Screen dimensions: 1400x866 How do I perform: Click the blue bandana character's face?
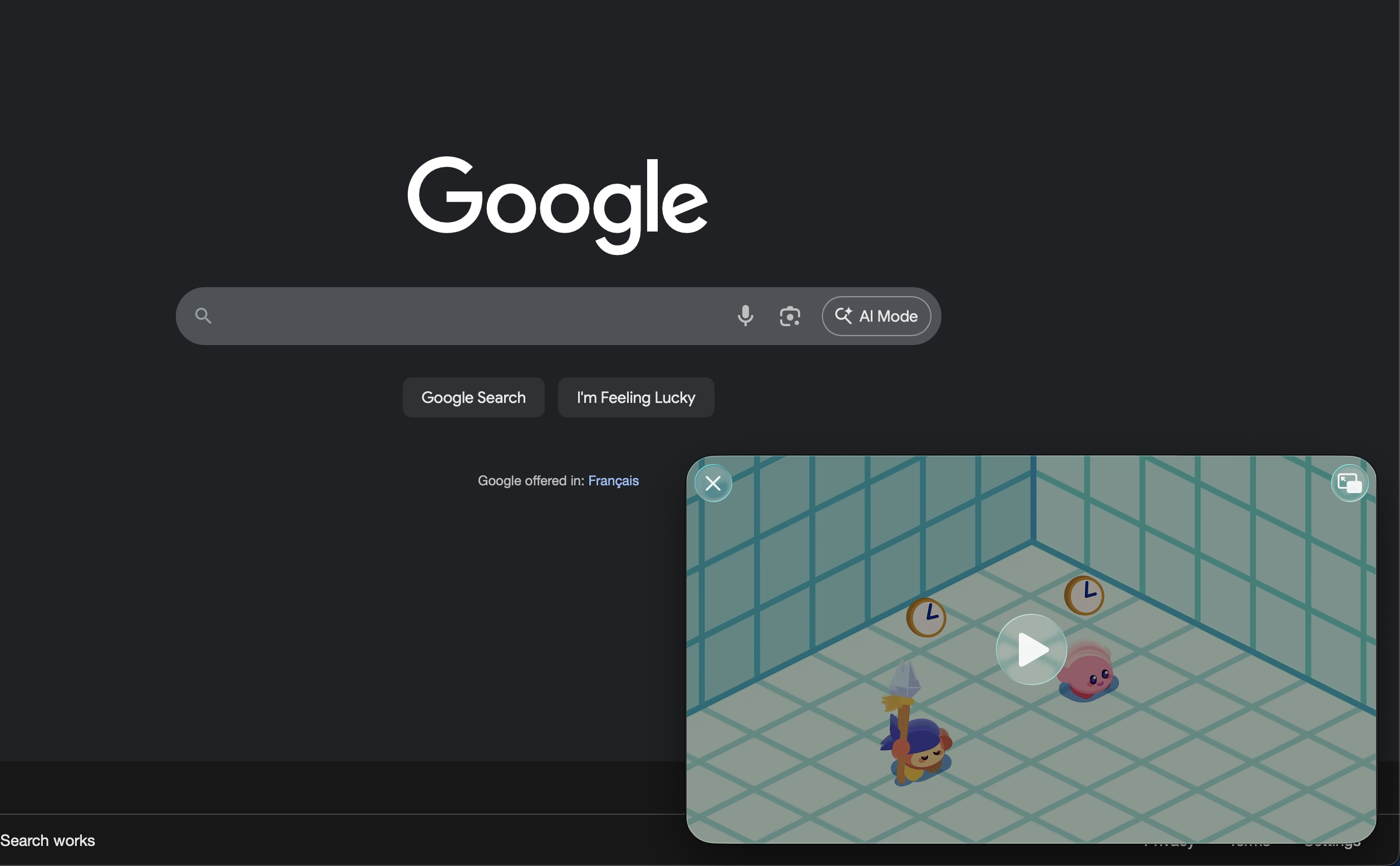point(929,758)
